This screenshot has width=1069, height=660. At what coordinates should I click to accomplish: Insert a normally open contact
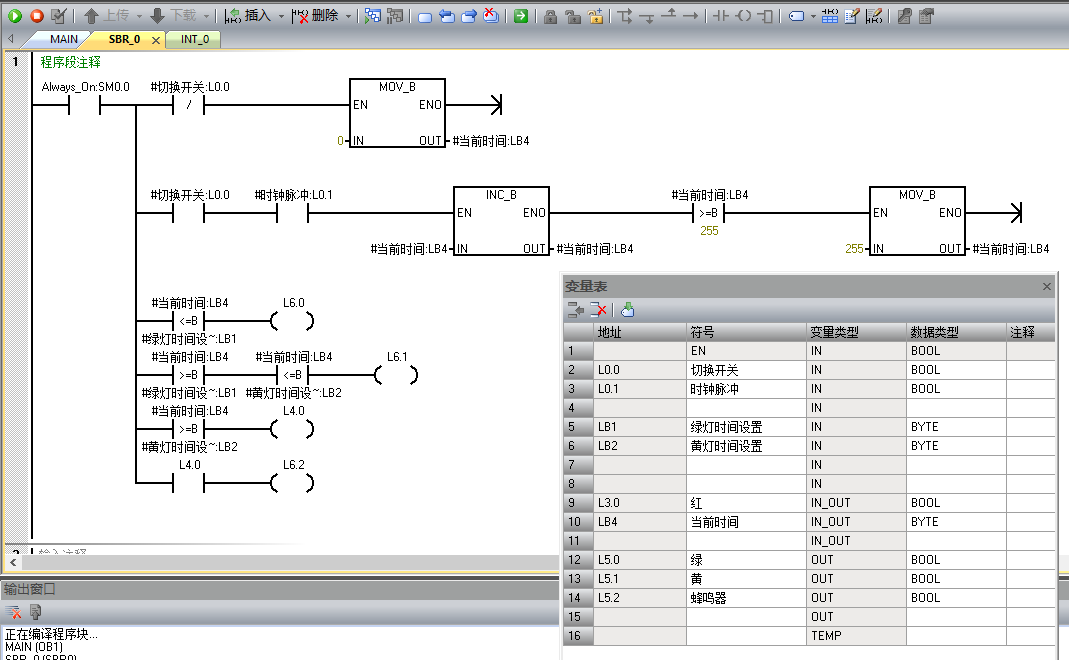[718, 16]
